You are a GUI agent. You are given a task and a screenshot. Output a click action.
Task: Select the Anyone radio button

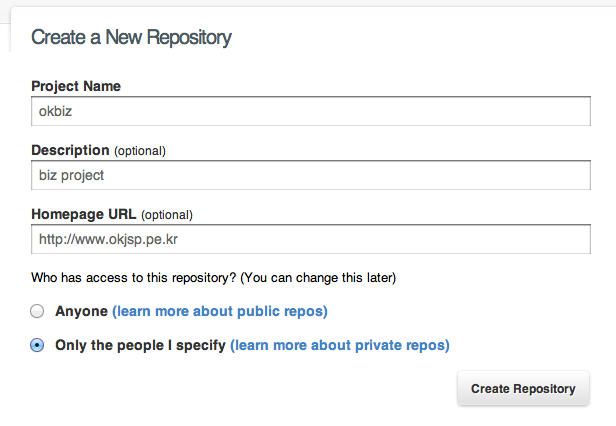point(37,311)
